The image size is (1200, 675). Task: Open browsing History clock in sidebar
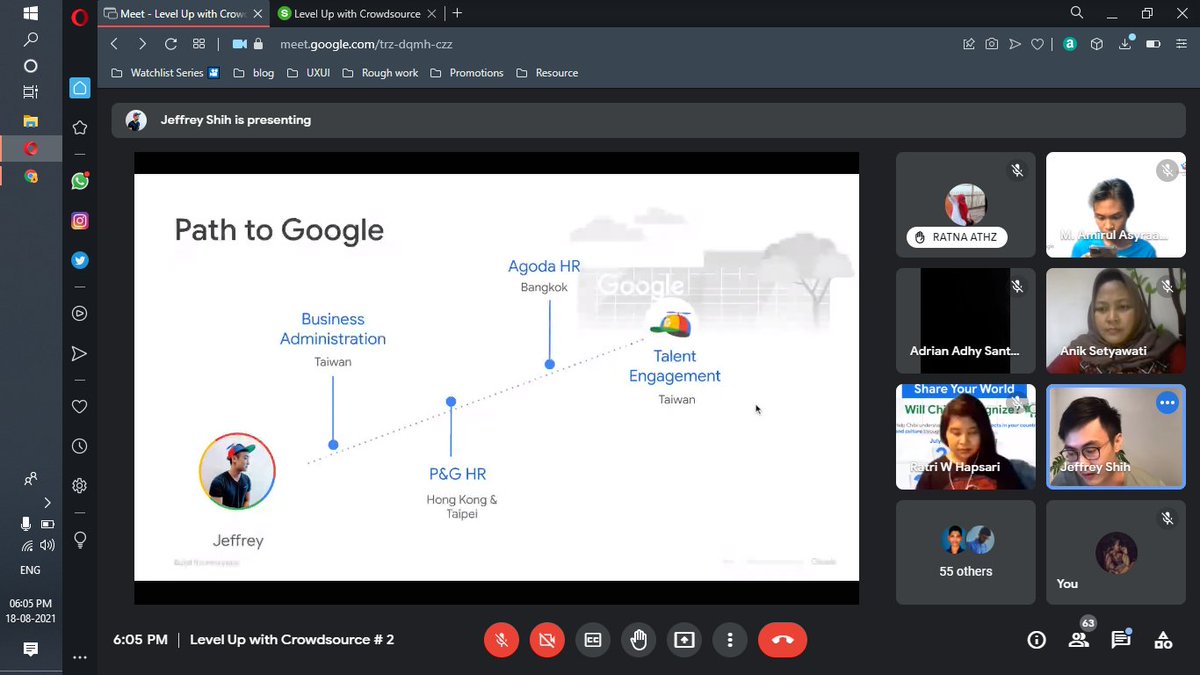80,446
